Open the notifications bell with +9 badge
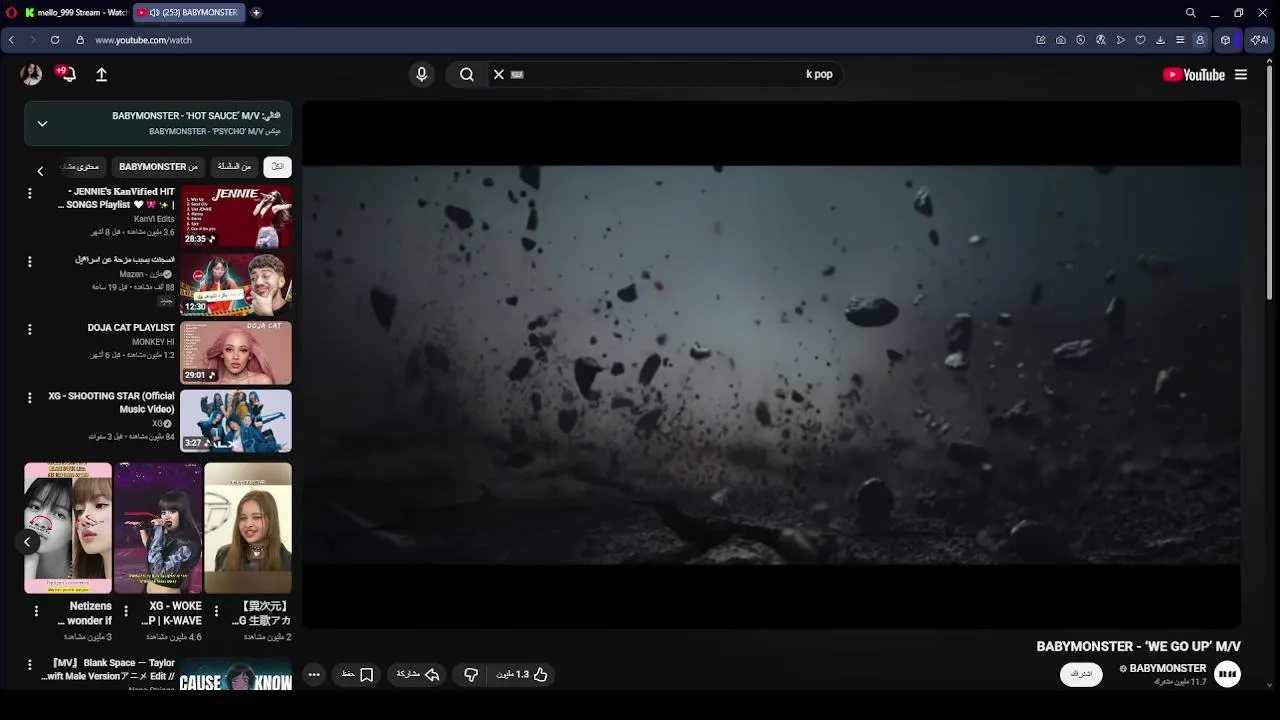Screen dimensions: 1280x720 point(68,74)
